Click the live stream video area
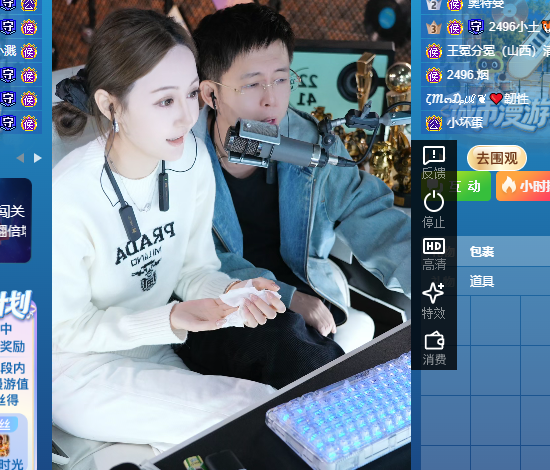This screenshot has width=550, height=470. 232,235
